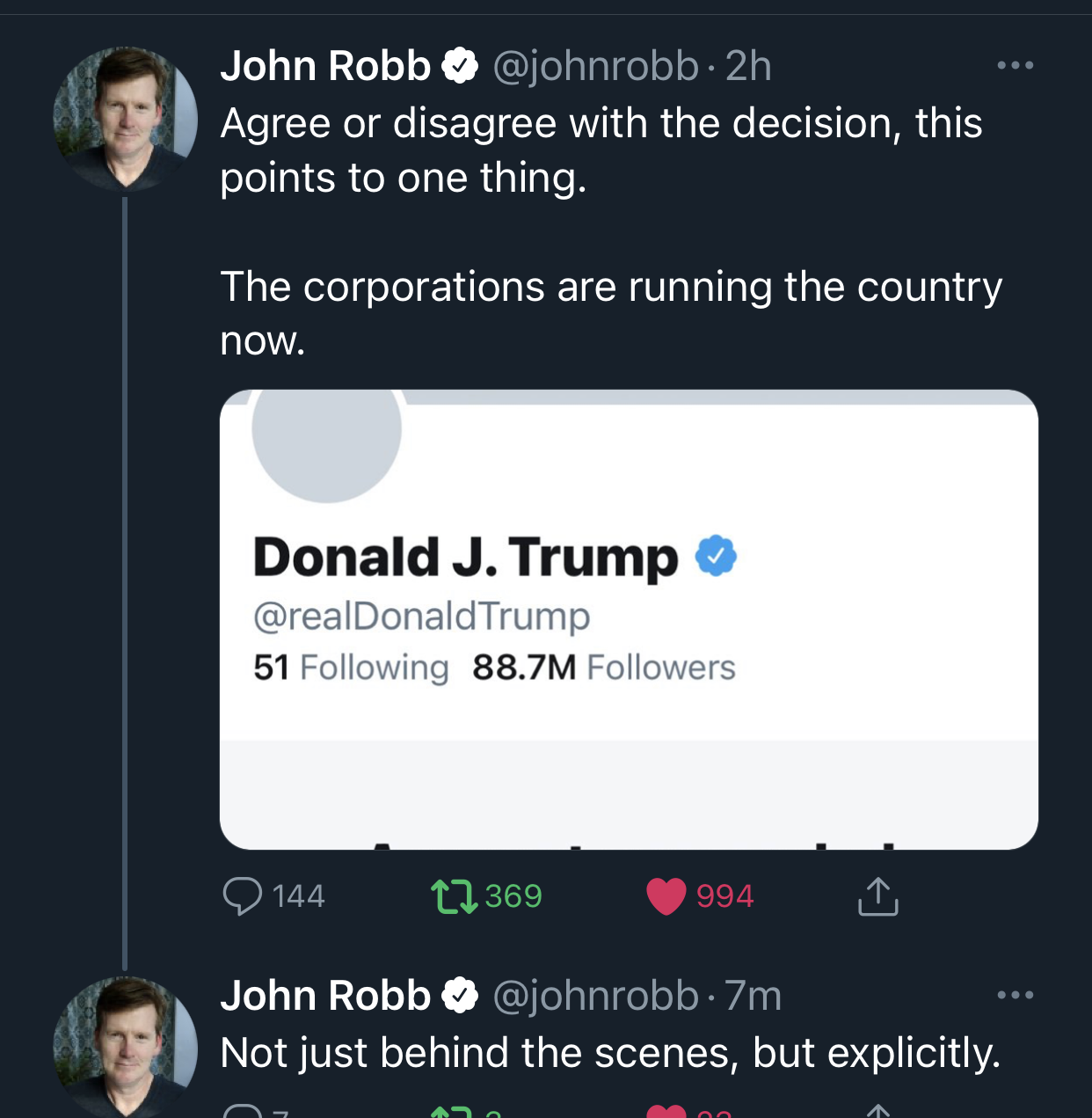This screenshot has height=1118, width=1092.
Task: Tap the @johnrobb handle on 7m tweet
Action: pos(595,996)
